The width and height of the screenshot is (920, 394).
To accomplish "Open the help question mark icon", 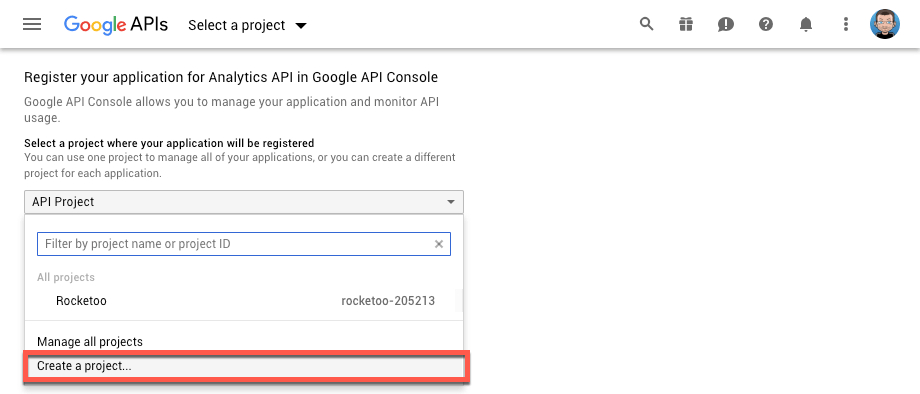I will pyautogui.click(x=766, y=24).
